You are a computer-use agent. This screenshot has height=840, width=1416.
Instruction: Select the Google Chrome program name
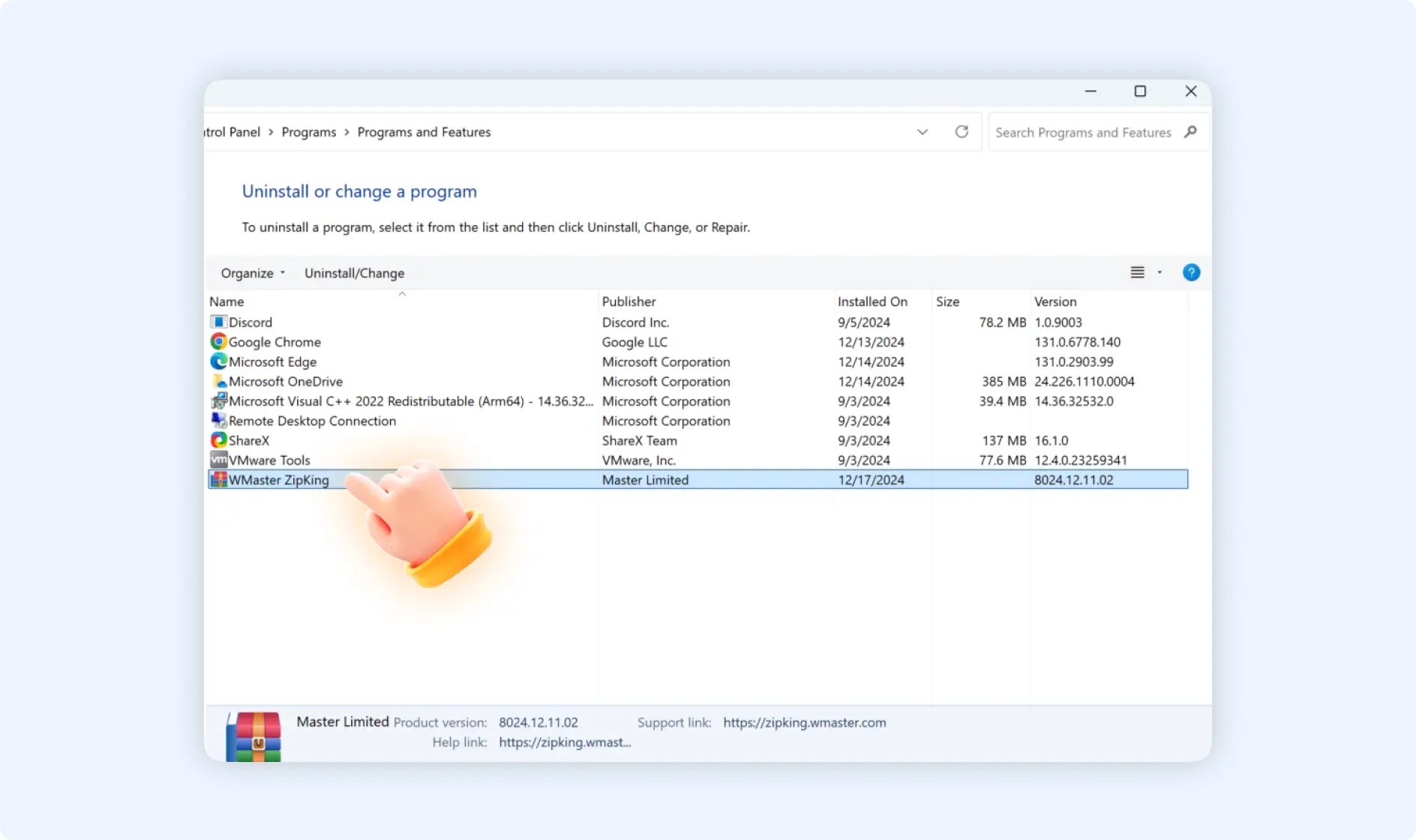(274, 342)
